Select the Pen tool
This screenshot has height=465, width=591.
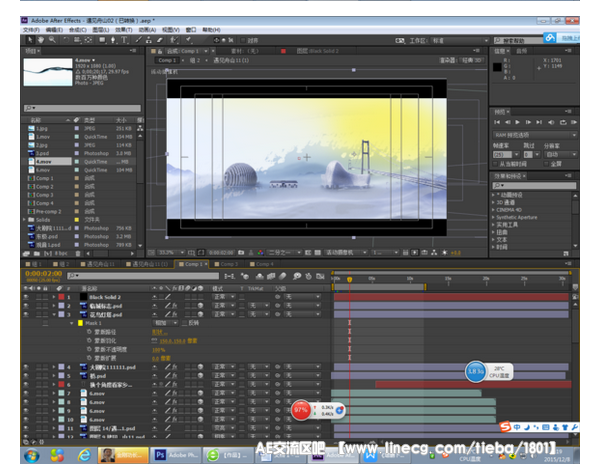coord(113,40)
